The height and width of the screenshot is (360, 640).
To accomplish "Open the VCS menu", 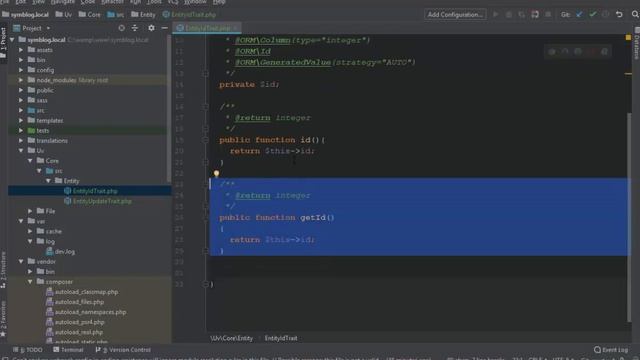I will coord(173,2).
